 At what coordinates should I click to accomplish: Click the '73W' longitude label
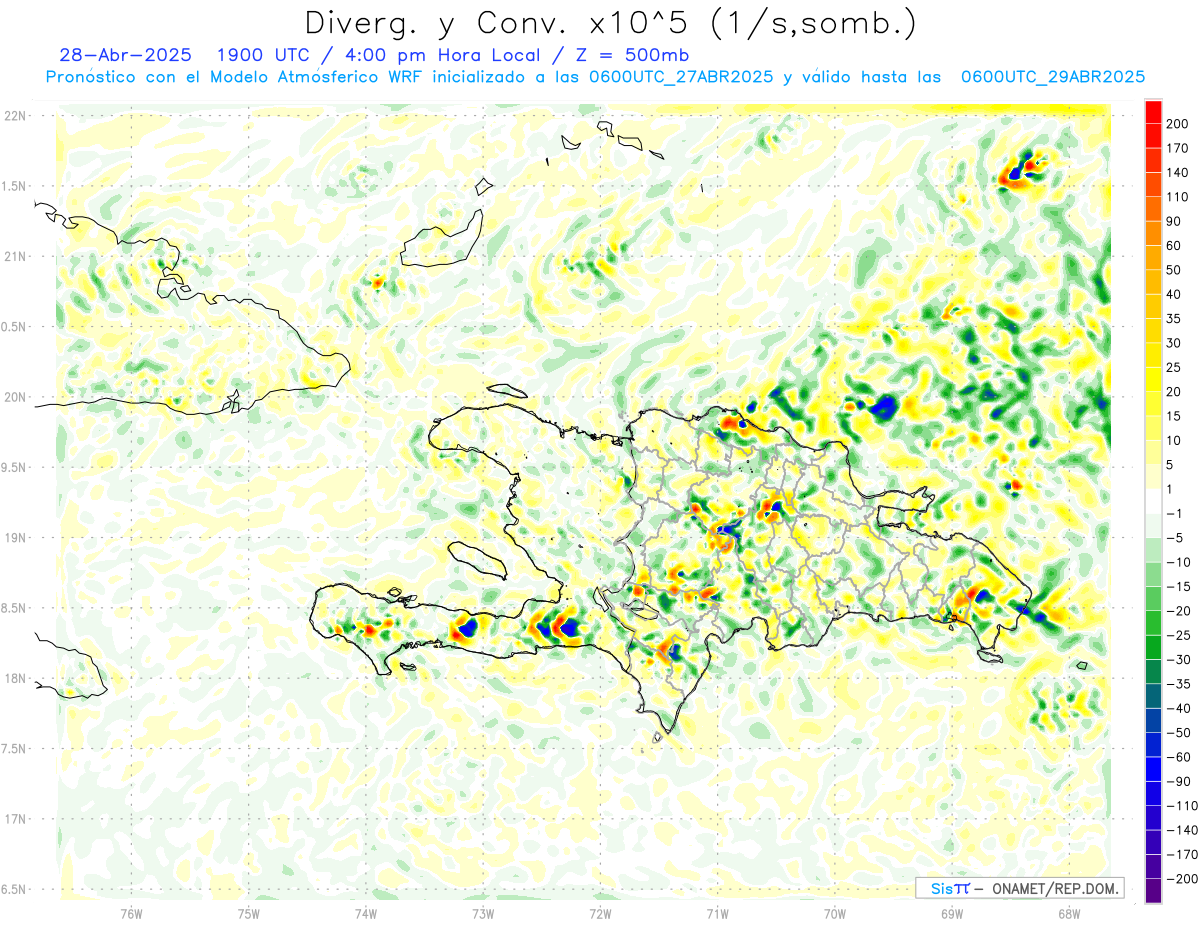[483, 913]
